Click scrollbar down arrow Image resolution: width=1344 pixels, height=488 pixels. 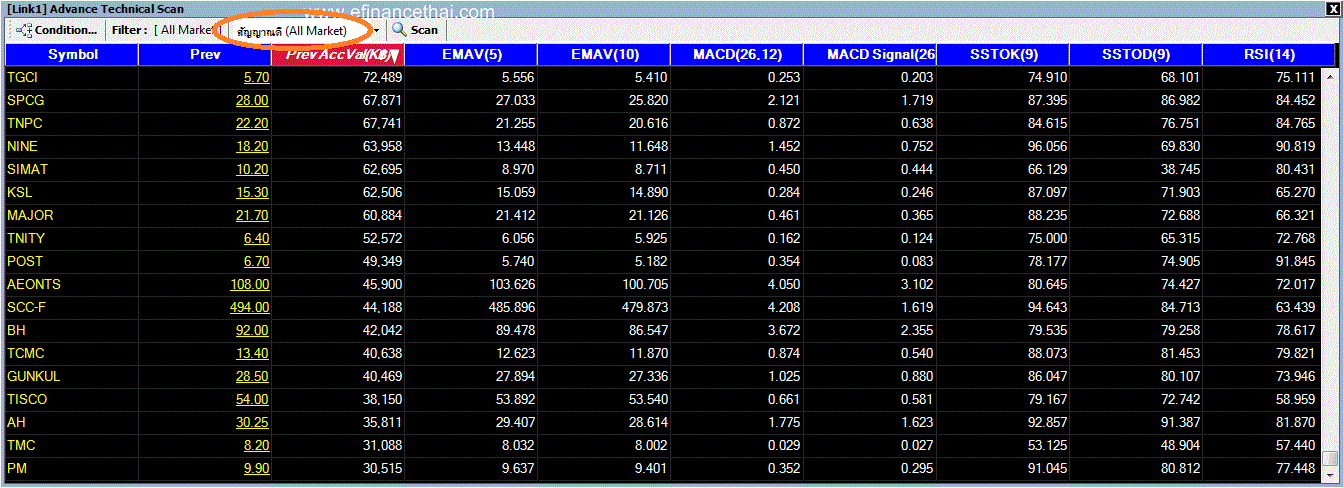click(x=1330, y=475)
